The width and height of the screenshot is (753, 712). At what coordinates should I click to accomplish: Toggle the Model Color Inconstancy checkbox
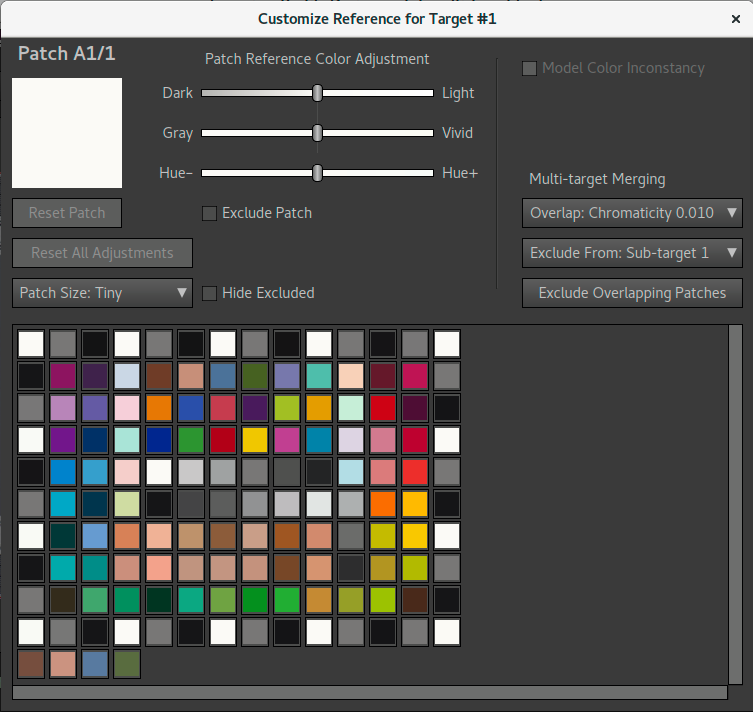529,68
